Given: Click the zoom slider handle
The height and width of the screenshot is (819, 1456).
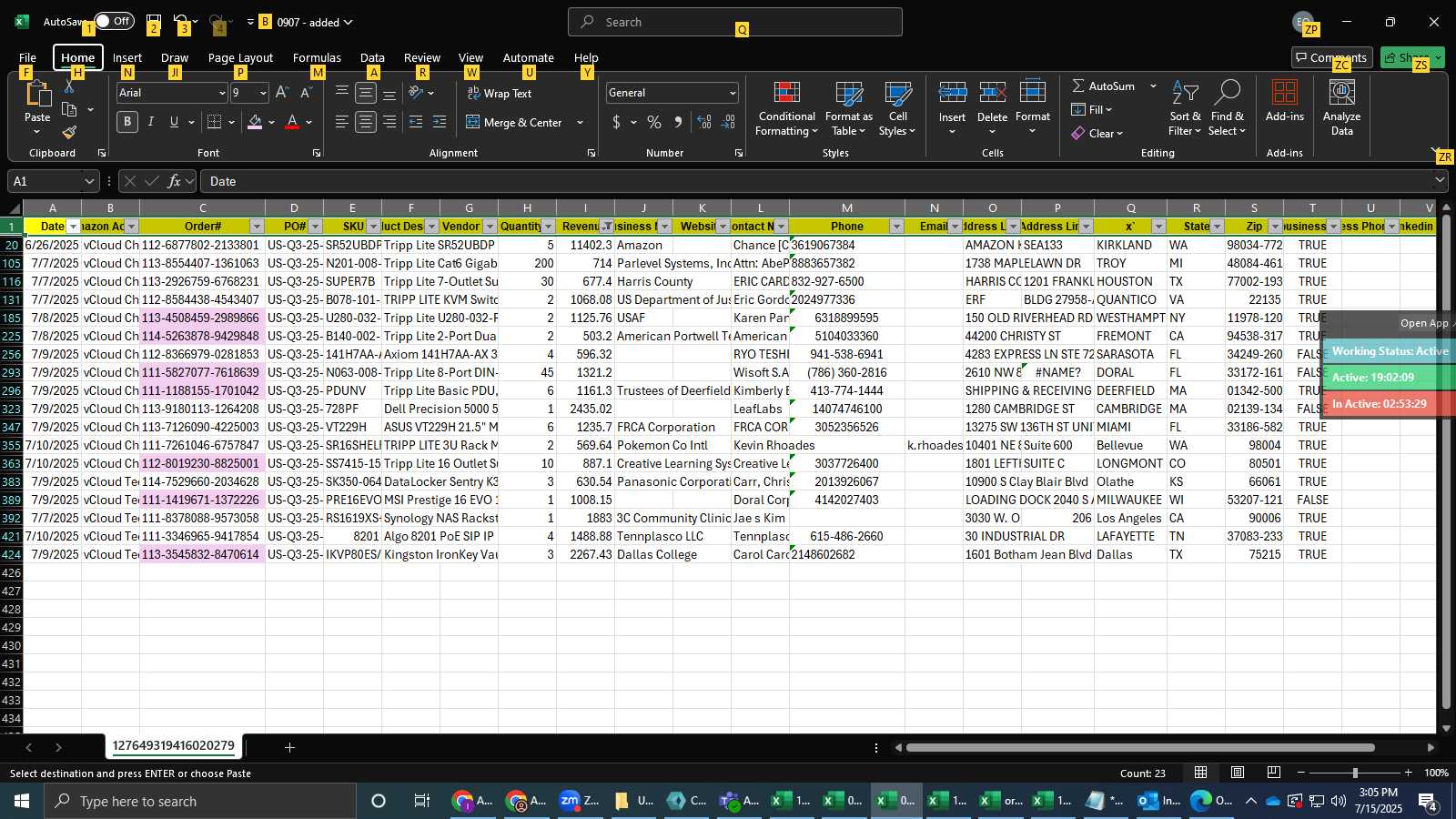Looking at the screenshot, I should click(1355, 773).
